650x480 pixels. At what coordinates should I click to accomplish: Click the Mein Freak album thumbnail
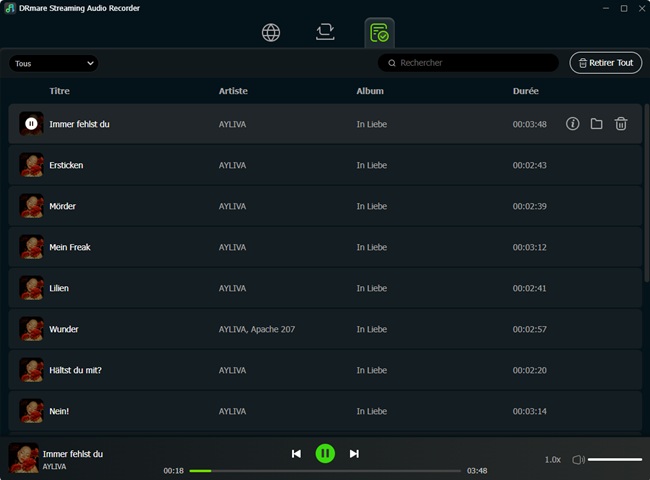[x=31, y=247]
